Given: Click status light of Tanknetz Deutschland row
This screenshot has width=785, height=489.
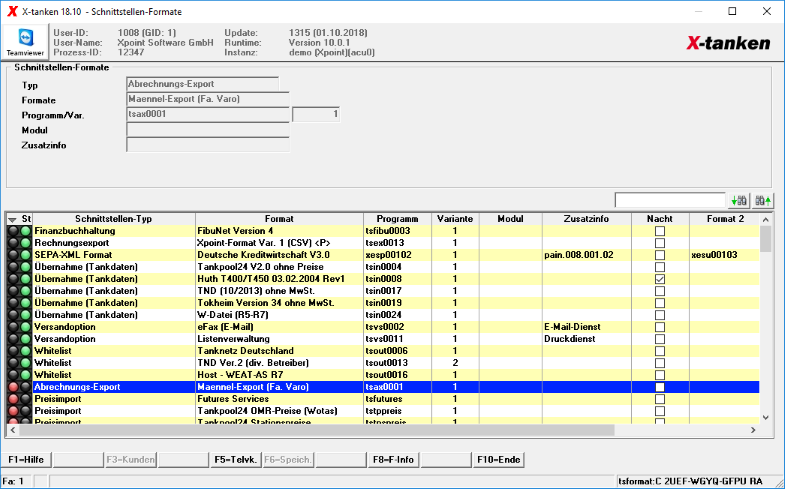Looking at the screenshot, I should tap(25, 351).
